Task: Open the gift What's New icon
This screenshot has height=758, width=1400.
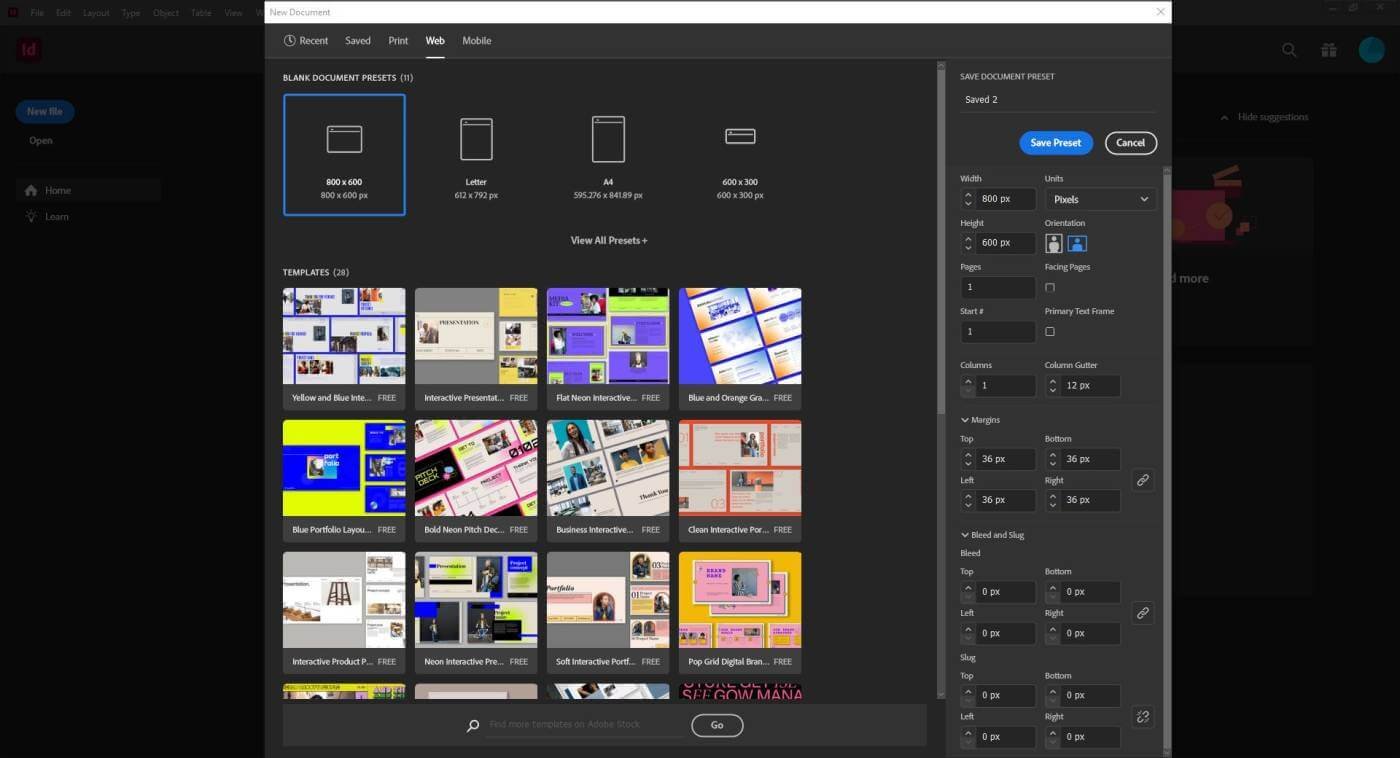Action: (x=1328, y=50)
